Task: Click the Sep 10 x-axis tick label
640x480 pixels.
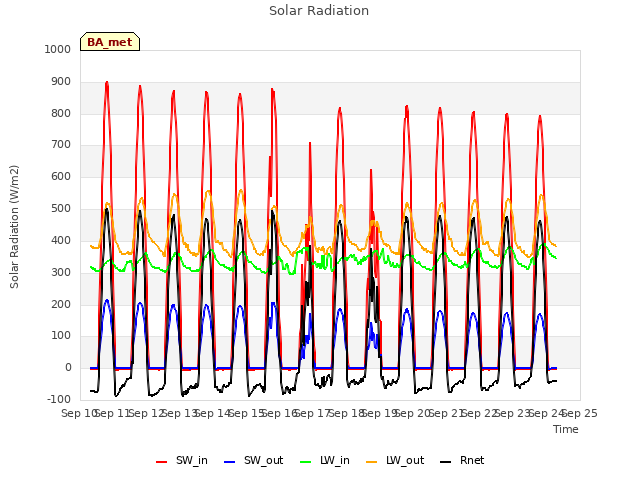Action: pos(79,413)
